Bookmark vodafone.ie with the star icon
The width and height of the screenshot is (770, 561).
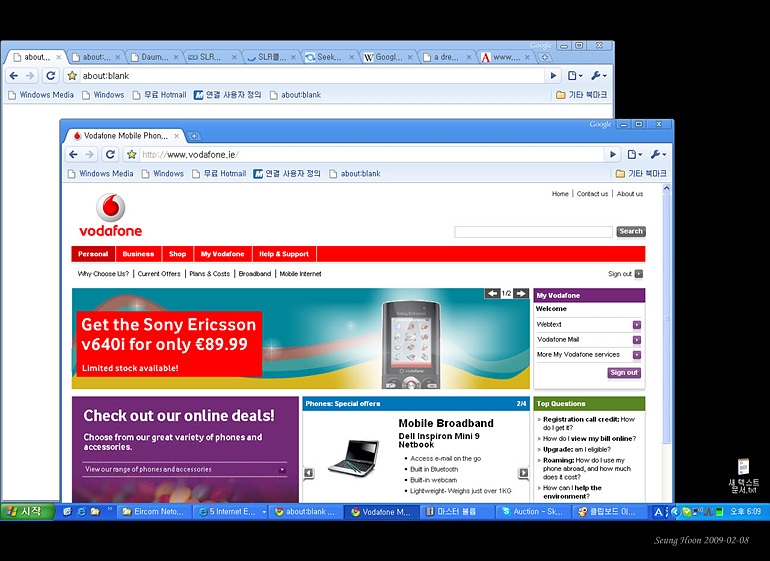(131, 155)
